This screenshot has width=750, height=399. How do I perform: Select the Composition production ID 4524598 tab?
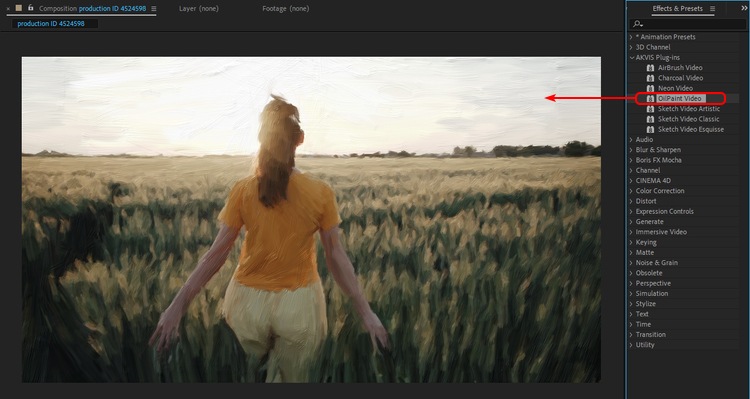(92, 9)
